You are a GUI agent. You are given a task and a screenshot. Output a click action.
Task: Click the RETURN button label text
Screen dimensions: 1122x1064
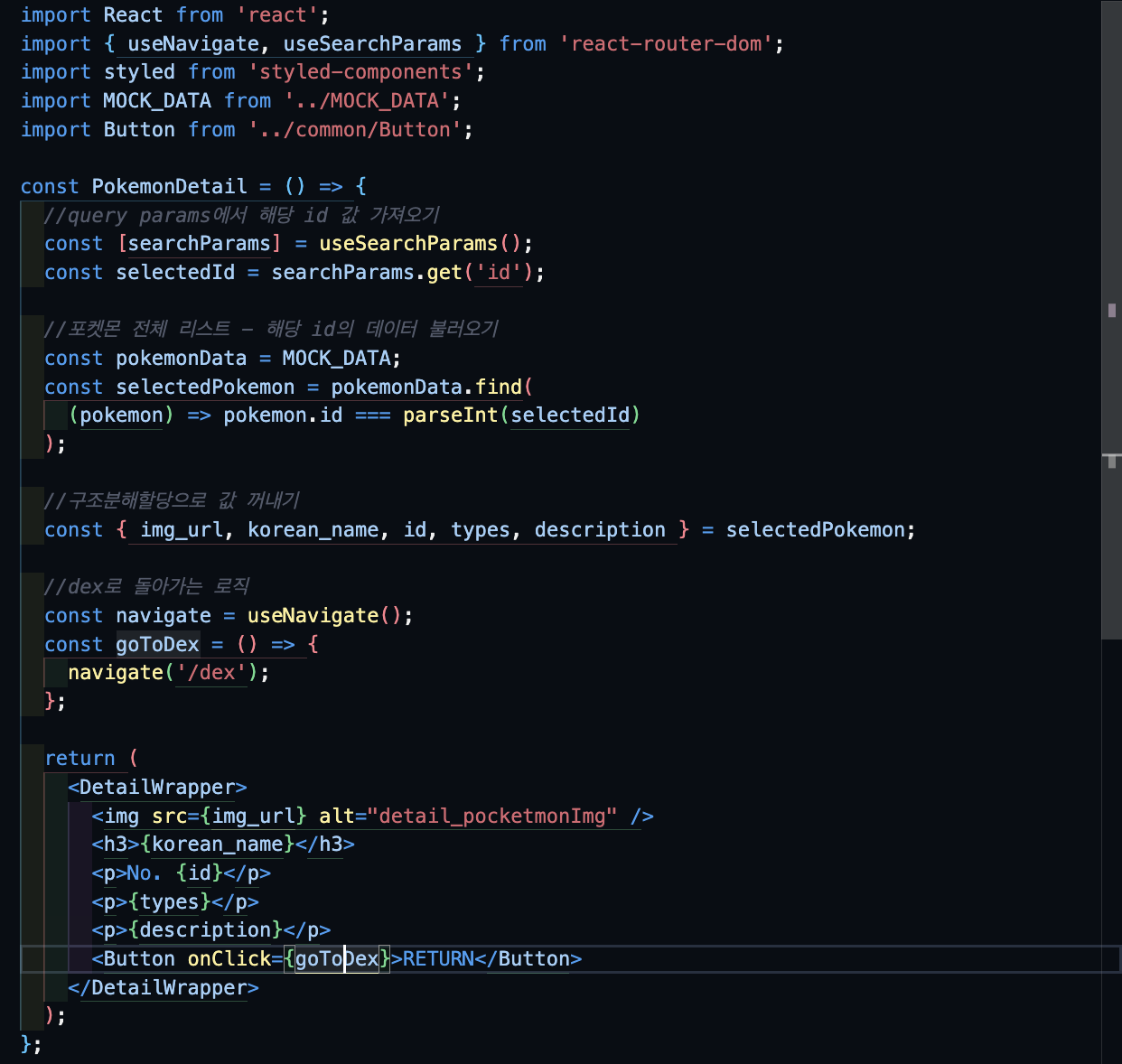[x=438, y=959]
